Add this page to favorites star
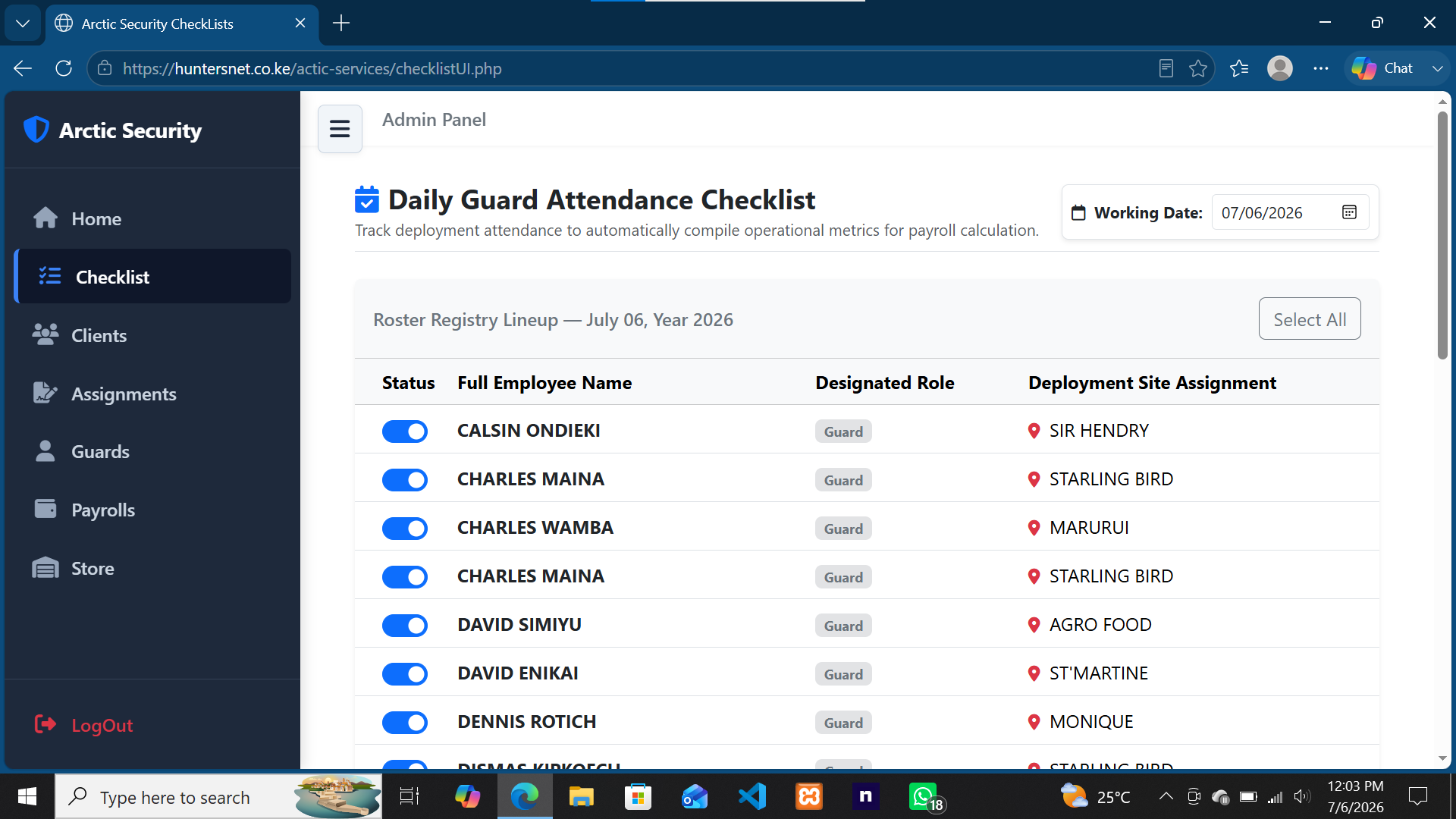Image resolution: width=1456 pixels, height=819 pixels. click(1198, 68)
